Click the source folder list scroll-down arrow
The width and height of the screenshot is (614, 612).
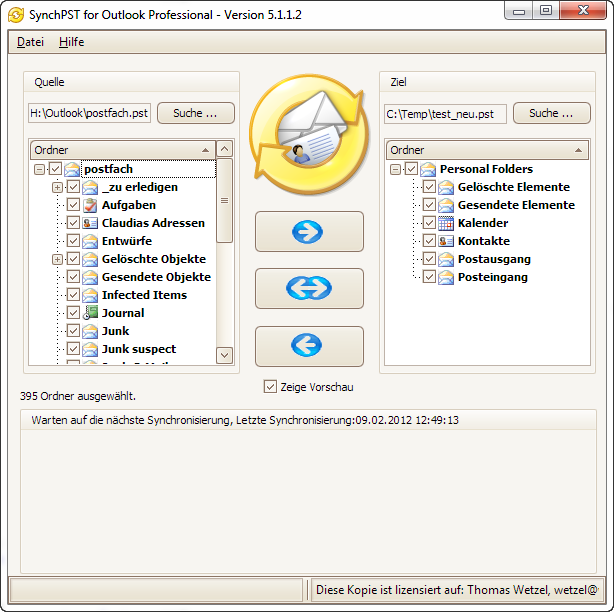[x=224, y=355]
